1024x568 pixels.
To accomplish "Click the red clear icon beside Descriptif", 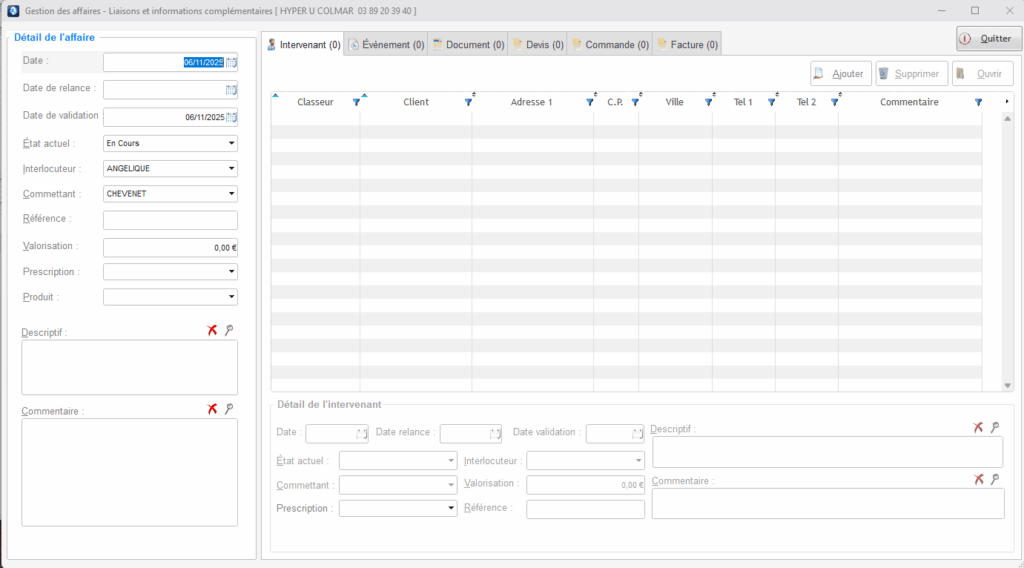I will point(212,330).
